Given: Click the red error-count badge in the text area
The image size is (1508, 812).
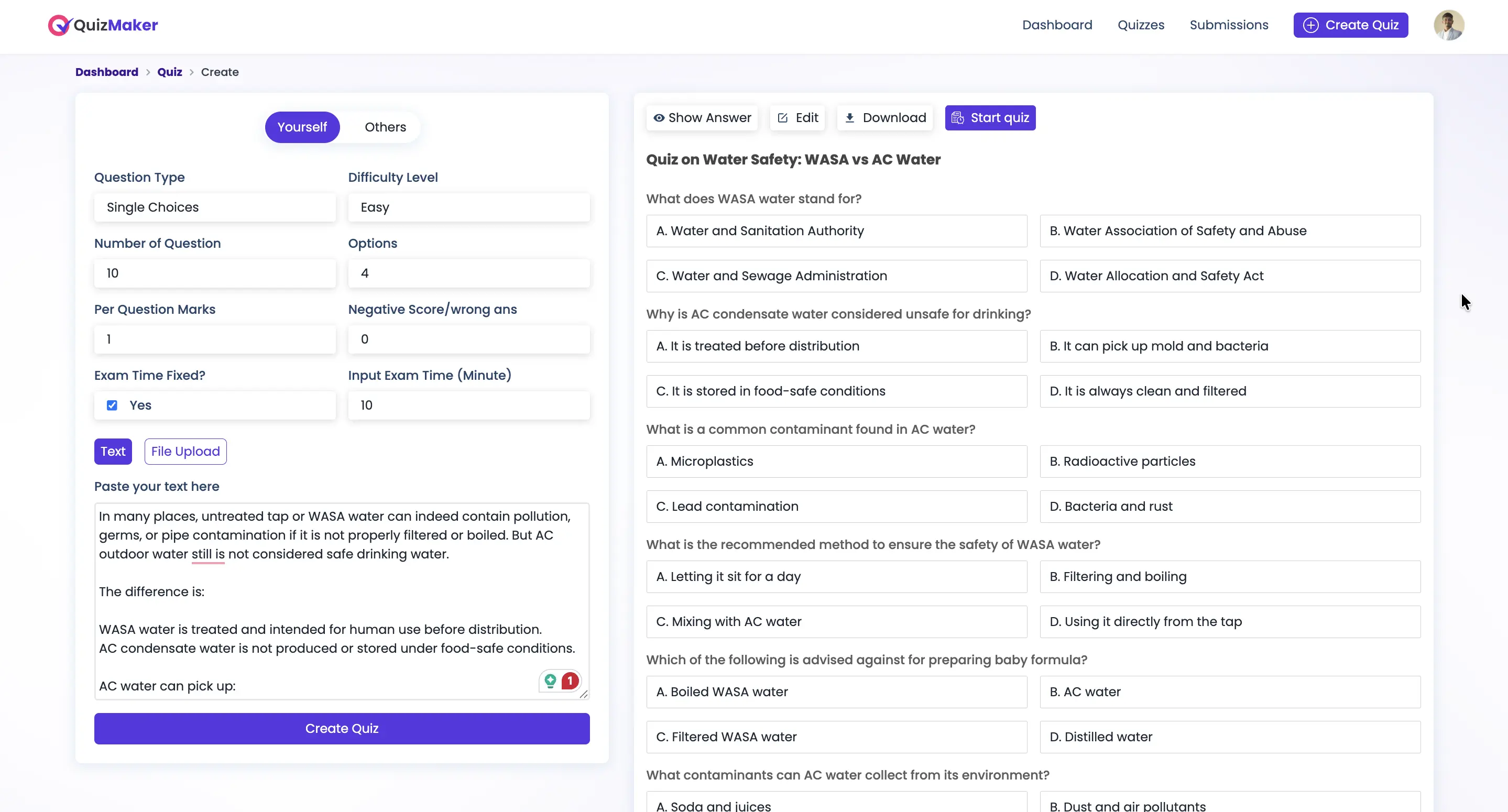Looking at the screenshot, I should click(x=570, y=681).
